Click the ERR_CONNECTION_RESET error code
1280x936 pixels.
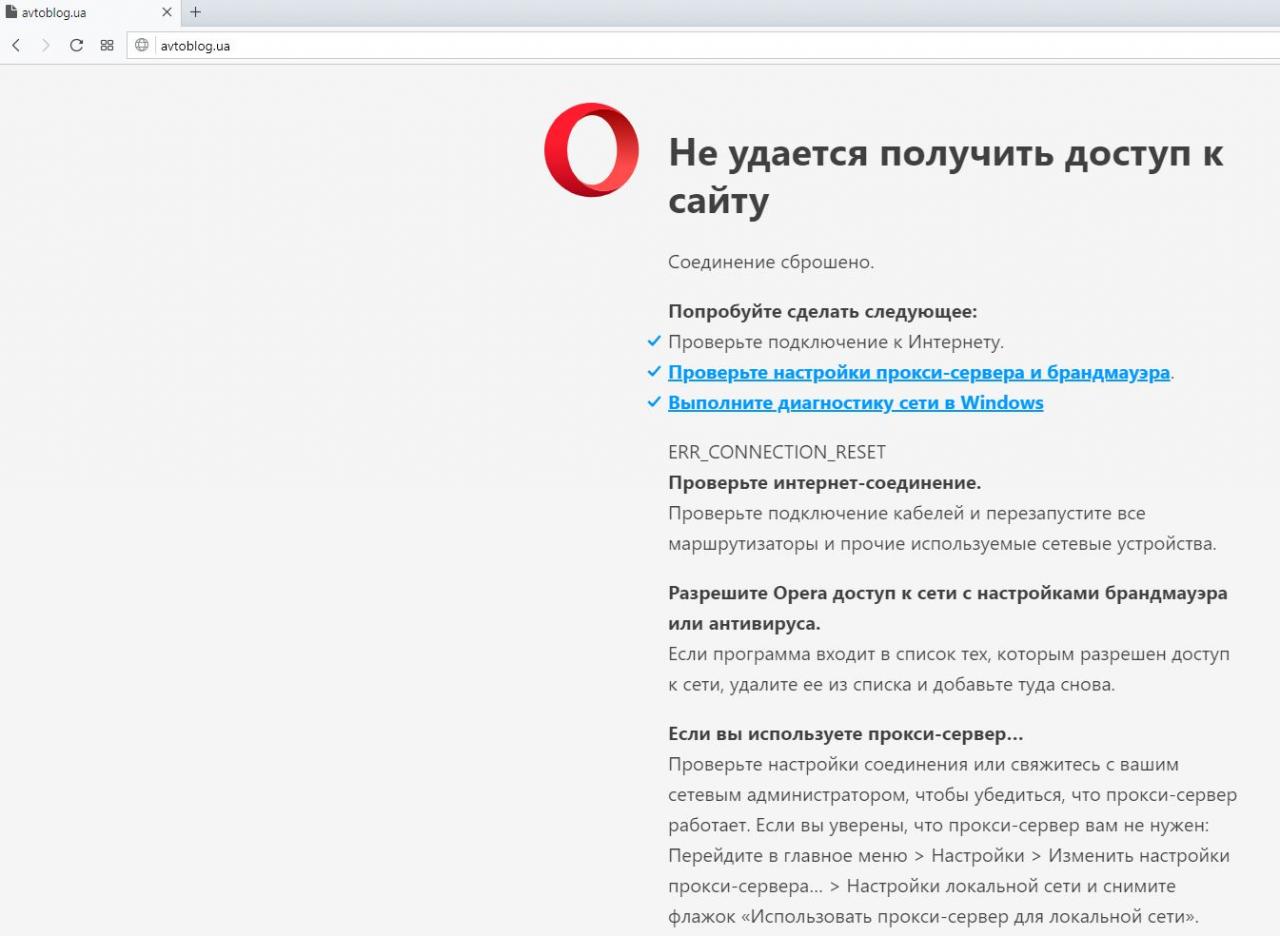(777, 452)
